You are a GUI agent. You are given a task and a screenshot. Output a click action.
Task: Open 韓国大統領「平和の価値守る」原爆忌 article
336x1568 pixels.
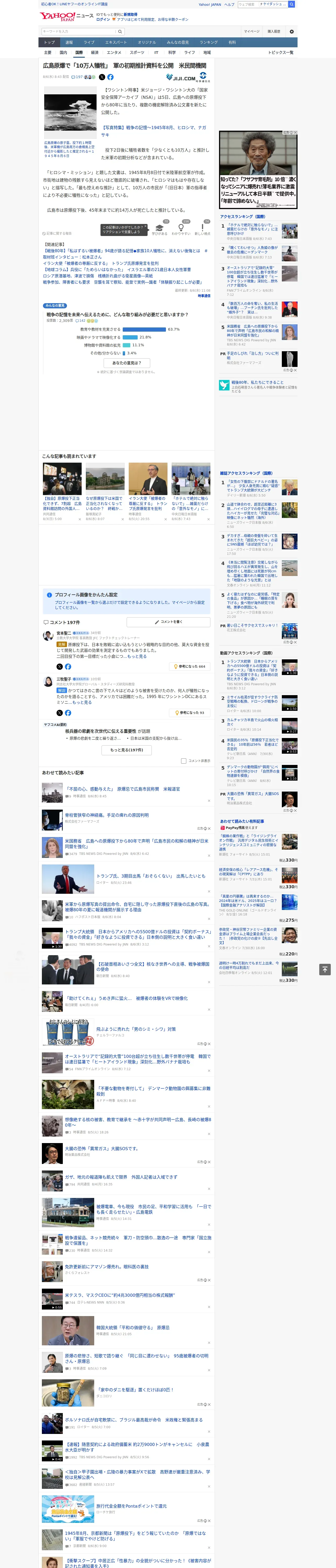pyautogui.click(x=133, y=1328)
